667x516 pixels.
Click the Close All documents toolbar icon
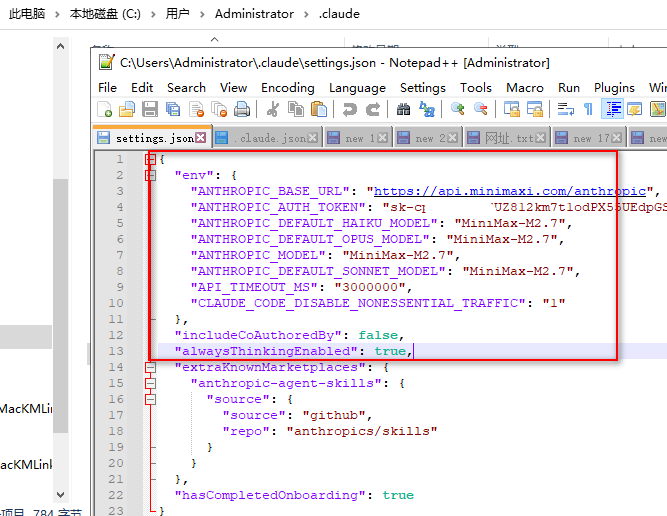[219, 109]
